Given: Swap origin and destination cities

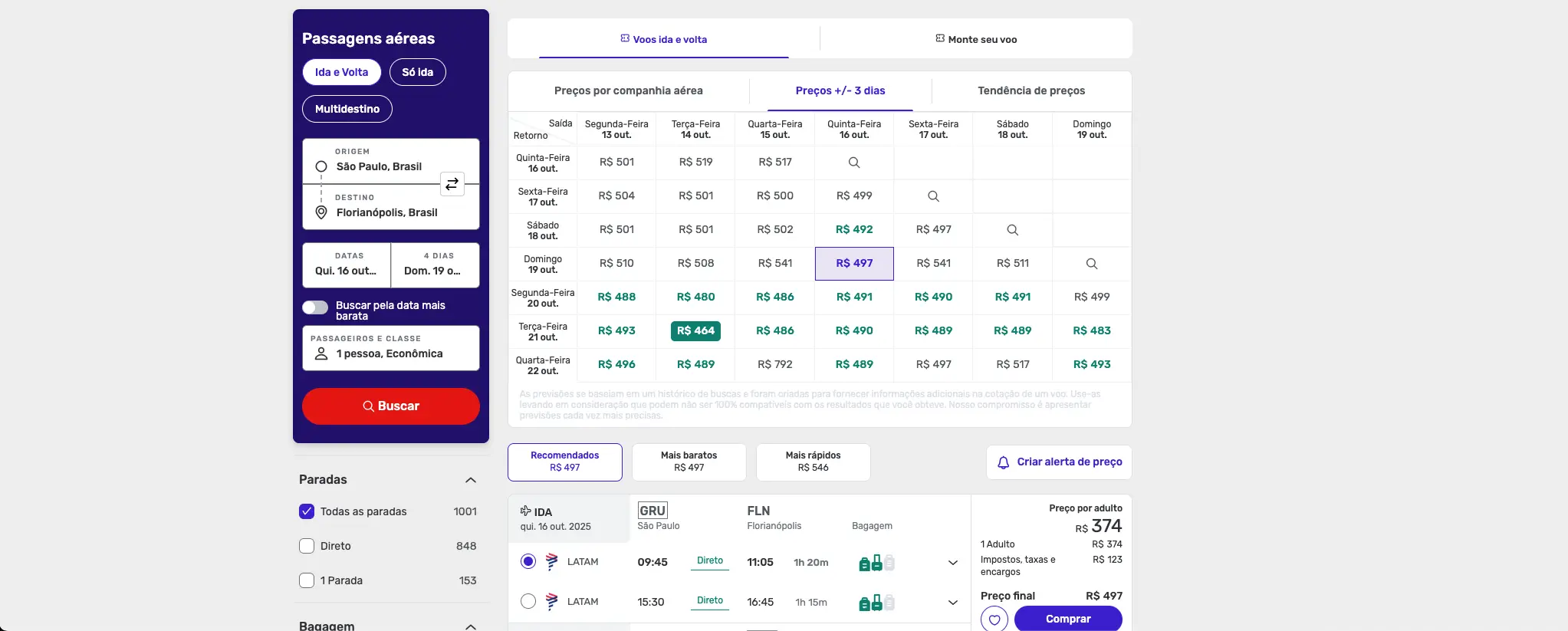Looking at the screenshot, I should click(x=452, y=184).
